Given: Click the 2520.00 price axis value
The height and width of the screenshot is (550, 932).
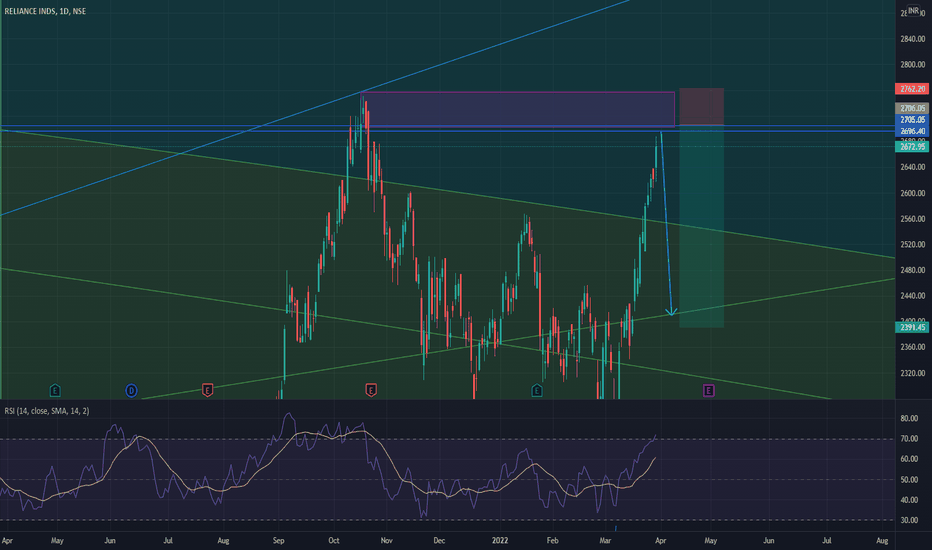Looking at the screenshot, I should coord(912,244).
